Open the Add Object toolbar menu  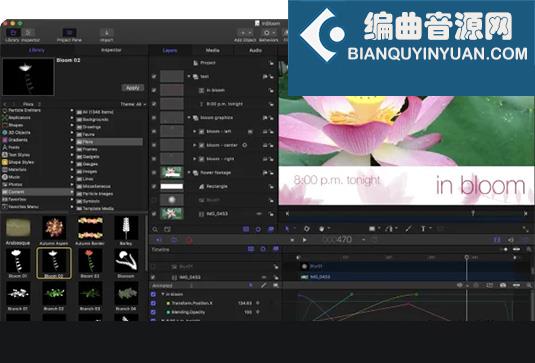(245, 33)
